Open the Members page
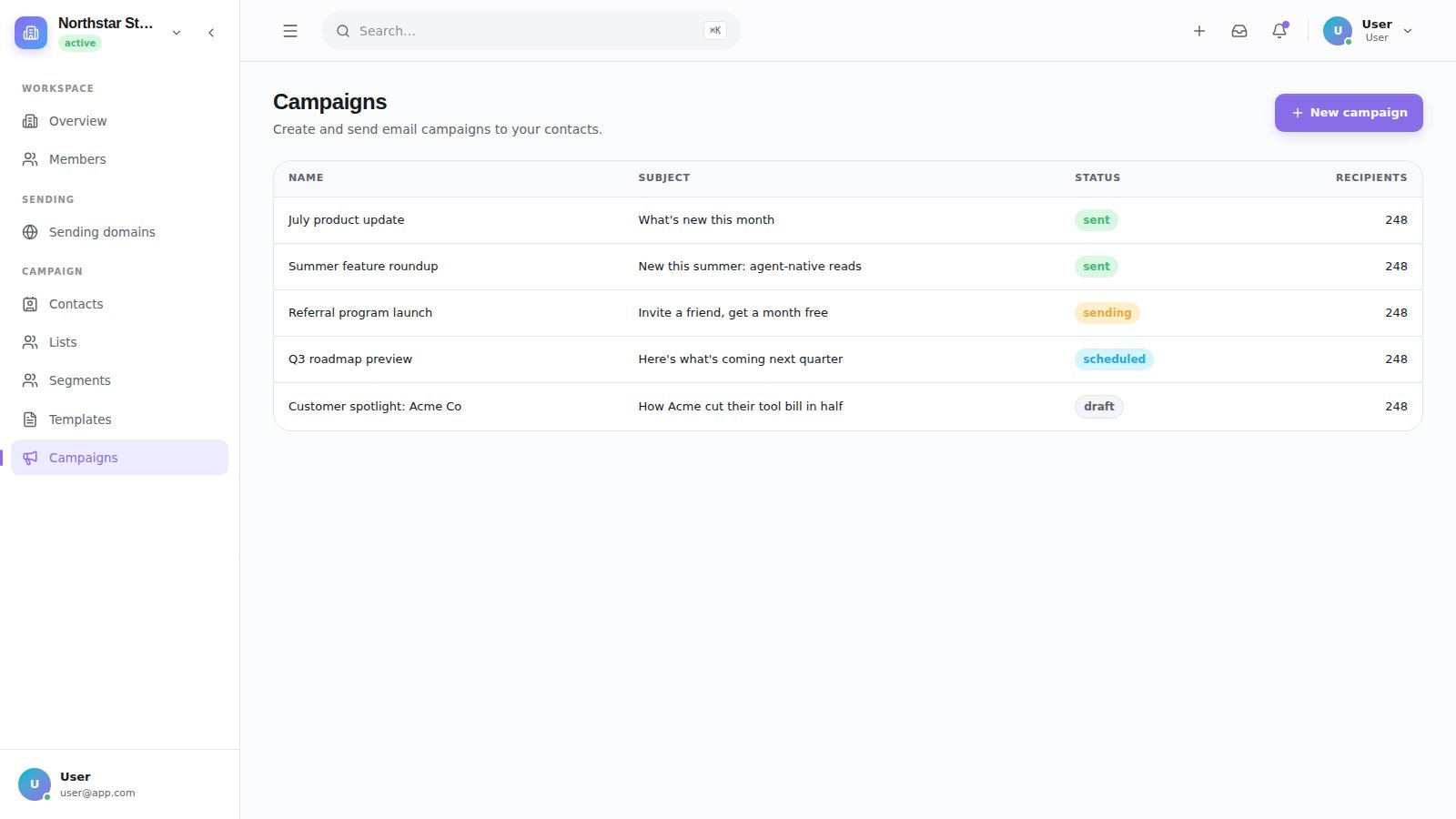 point(119,159)
